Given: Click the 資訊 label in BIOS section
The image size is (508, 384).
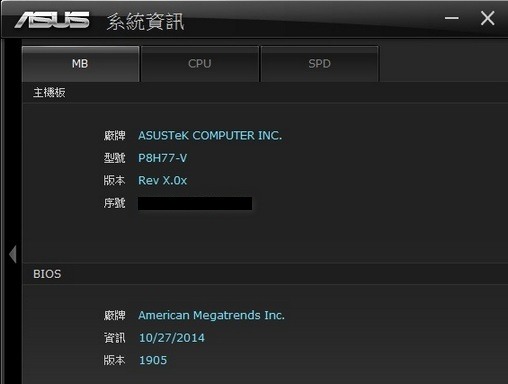Looking at the screenshot, I should coord(114,338).
